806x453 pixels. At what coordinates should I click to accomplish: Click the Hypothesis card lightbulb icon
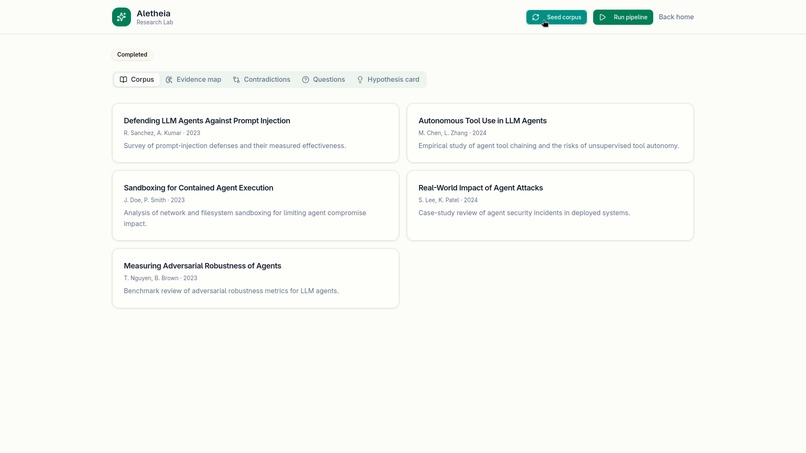360,80
